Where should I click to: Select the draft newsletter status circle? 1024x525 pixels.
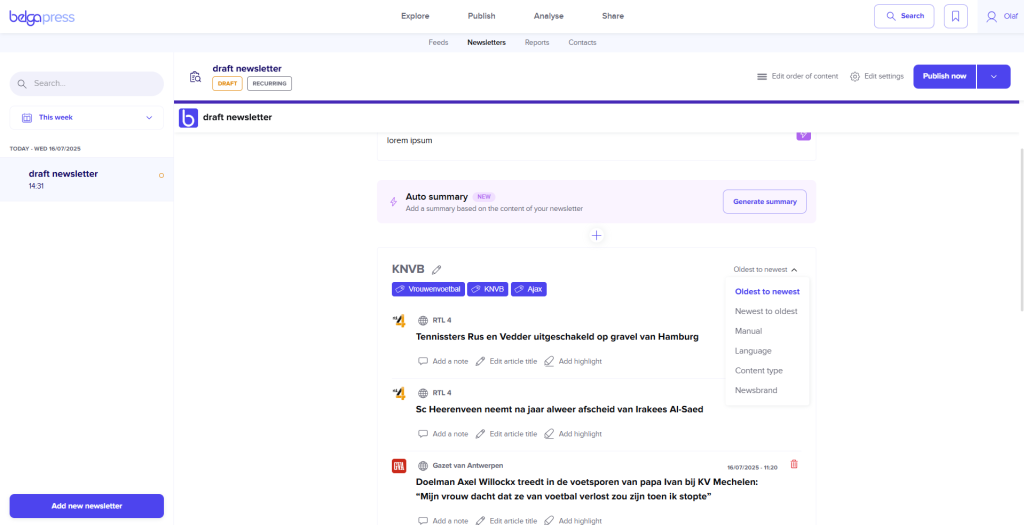161,176
